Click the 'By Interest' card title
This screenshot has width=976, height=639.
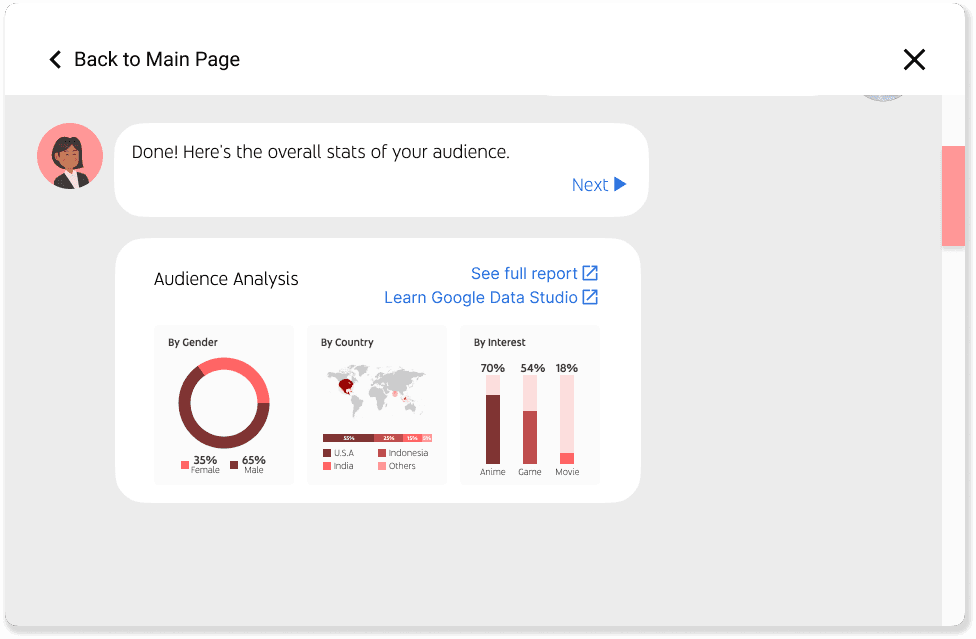point(500,342)
